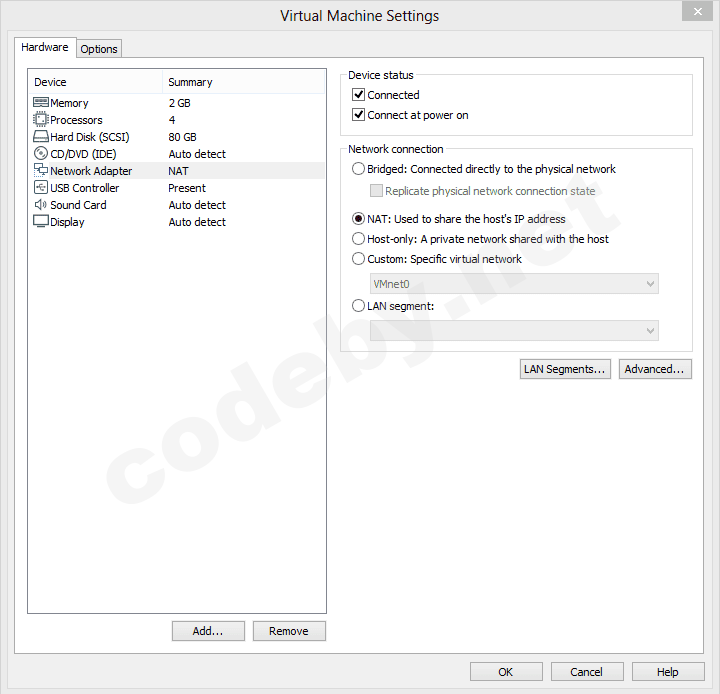Screen dimensions: 720x694
Task: Close the Virtual Machine Settings dialog
Action: (x=698, y=11)
